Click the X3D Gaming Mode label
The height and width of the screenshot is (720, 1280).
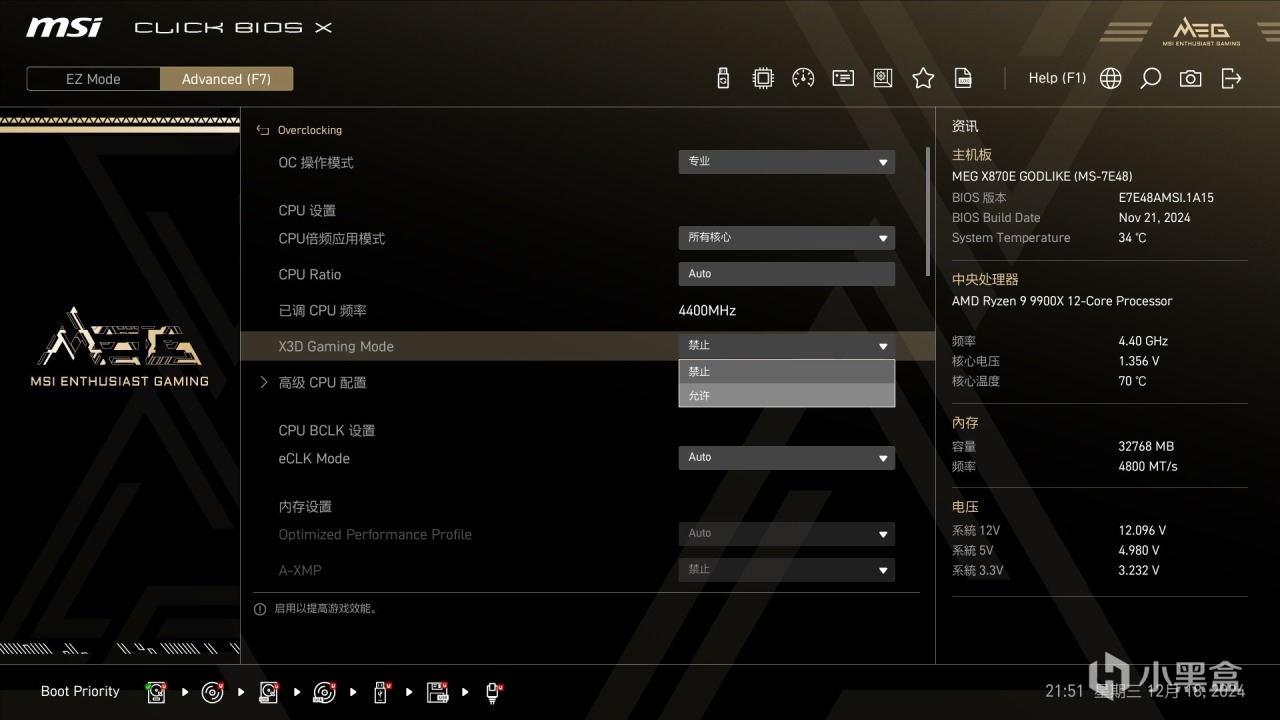[336, 346]
